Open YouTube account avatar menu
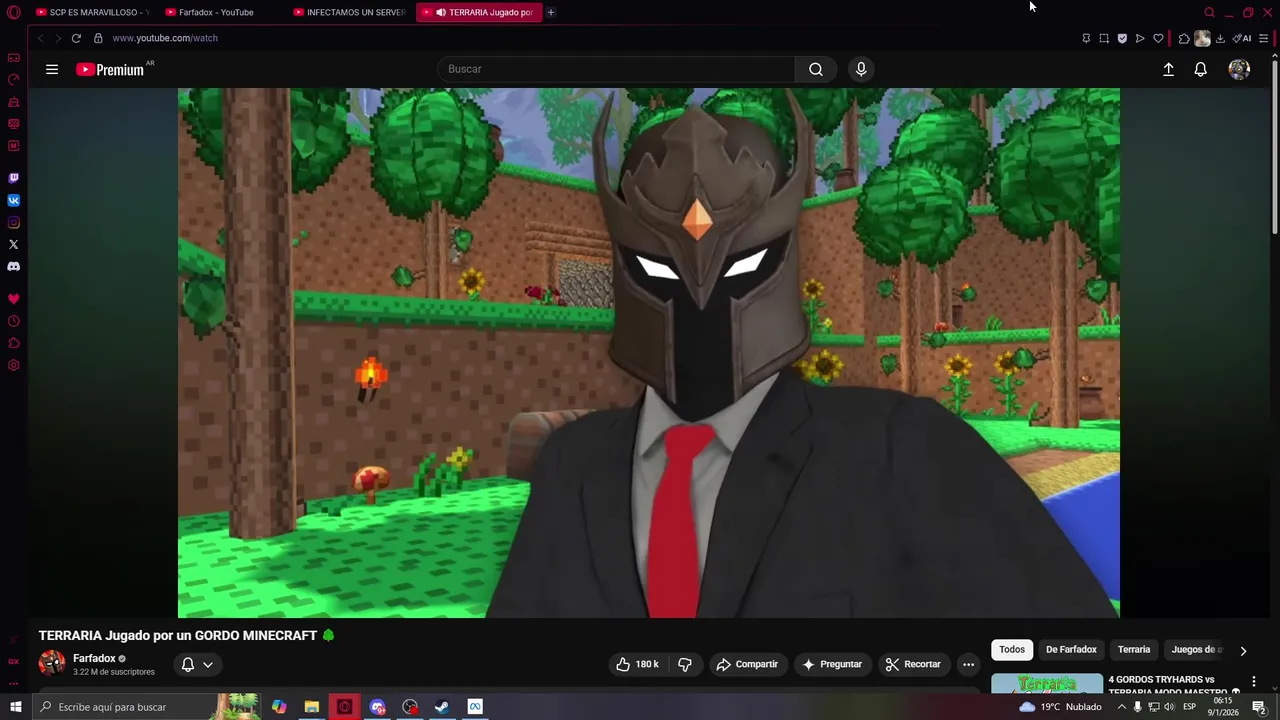Image resolution: width=1280 pixels, height=720 pixels. [x=1239, y=69]
